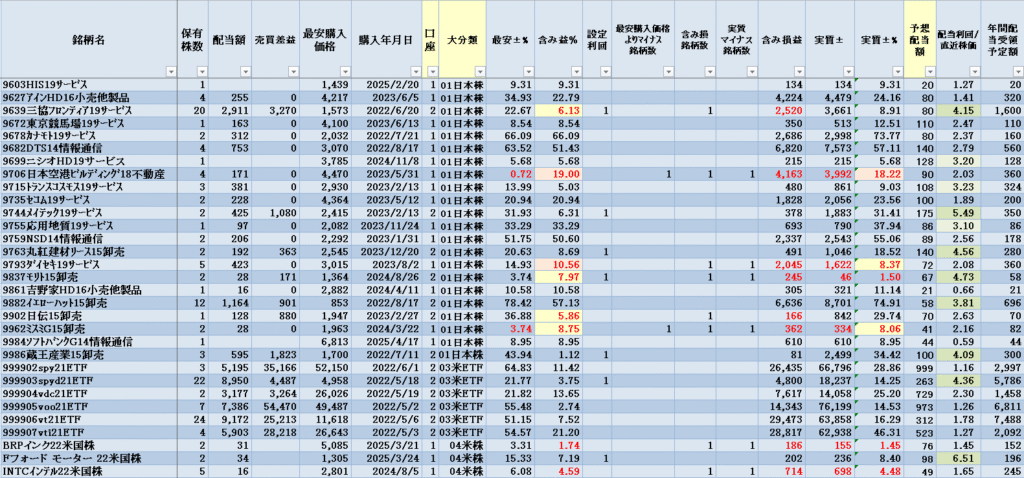Open the 最安±% column filter dropdown

pyautogui.click(x=527, y=72)
